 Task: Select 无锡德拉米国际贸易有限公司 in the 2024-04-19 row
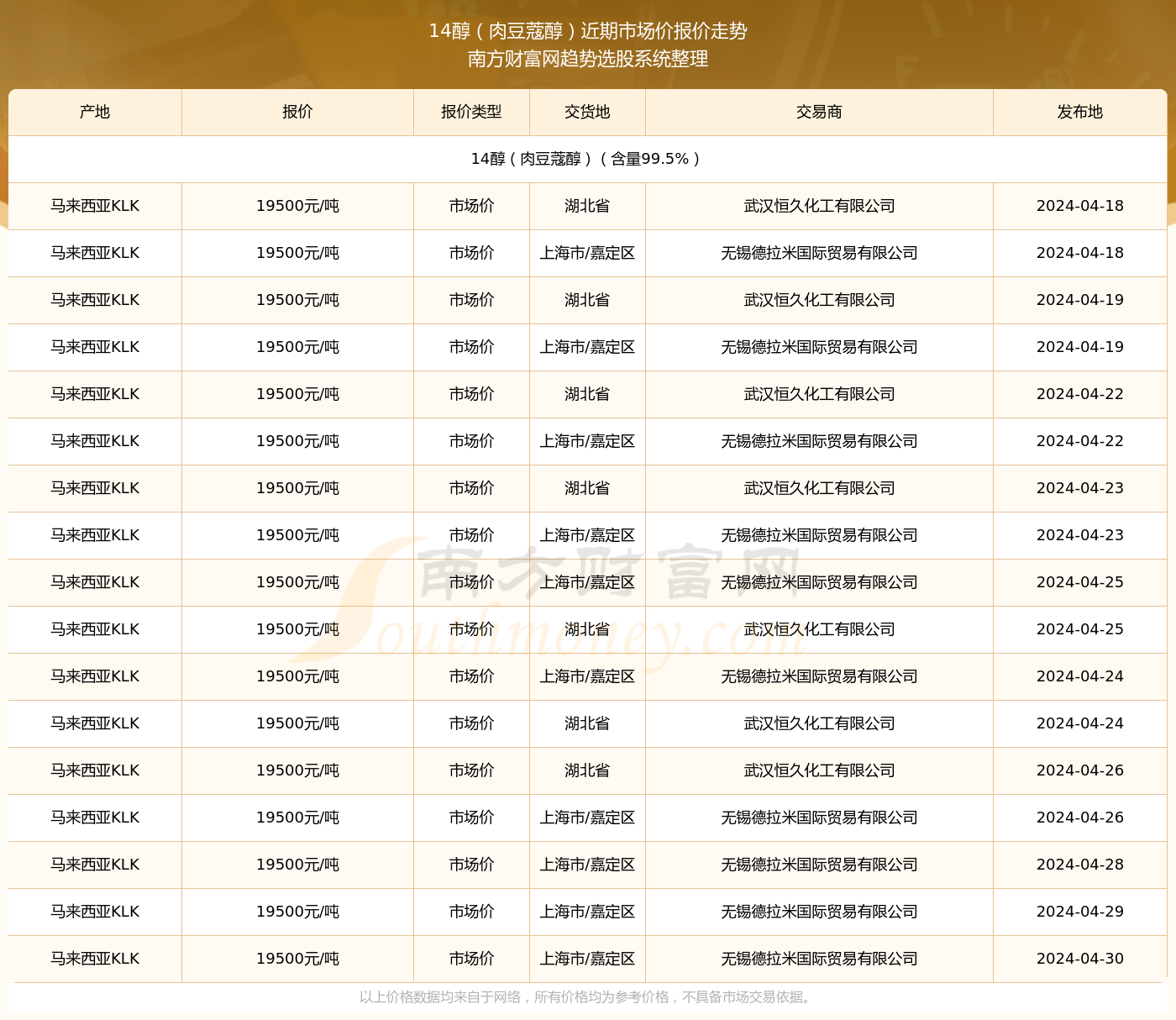(819, 347)
